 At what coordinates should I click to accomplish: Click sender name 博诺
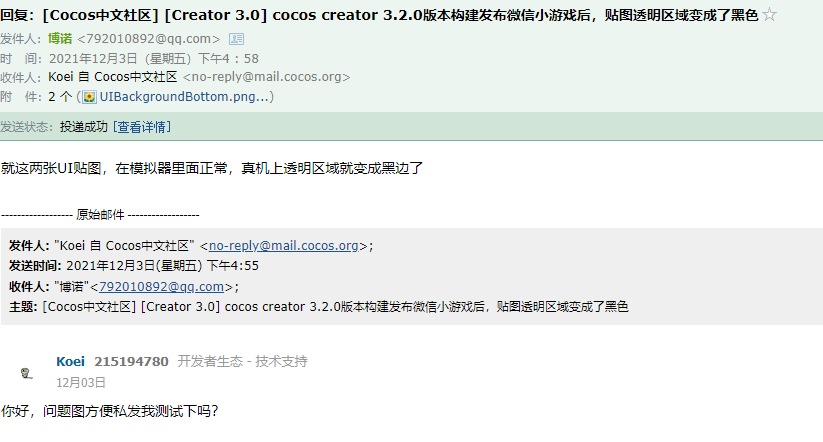(x=60, y=38)
